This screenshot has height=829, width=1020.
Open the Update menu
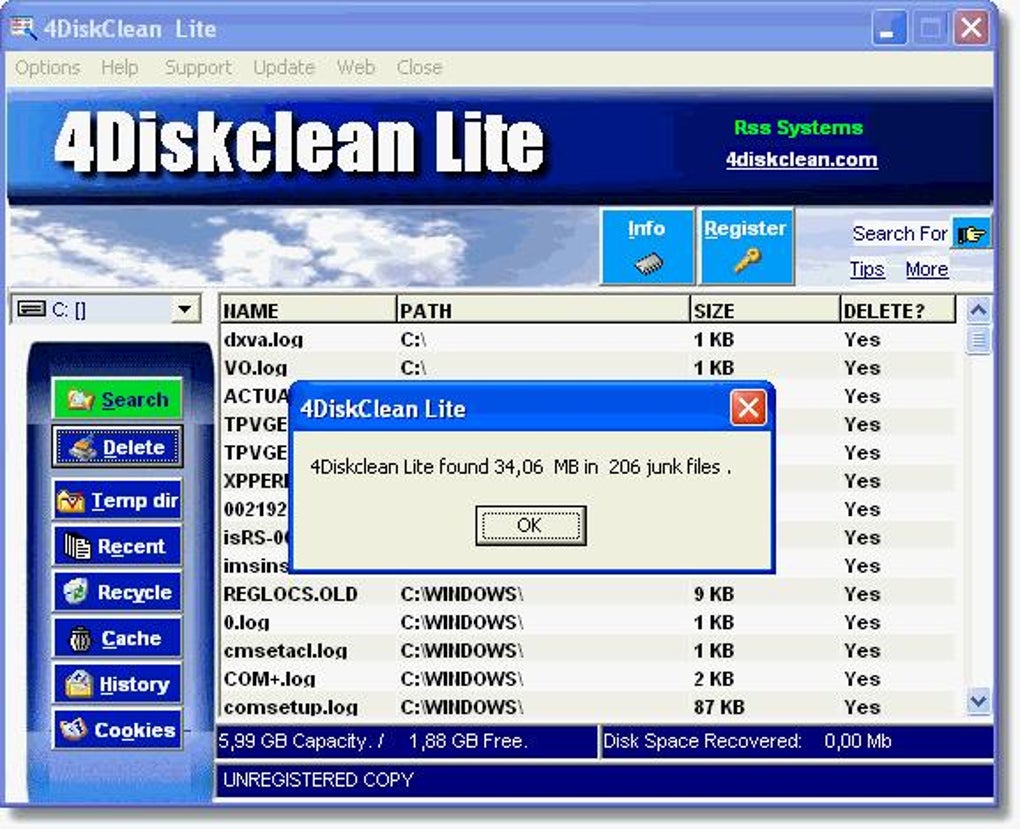(284, 67)
